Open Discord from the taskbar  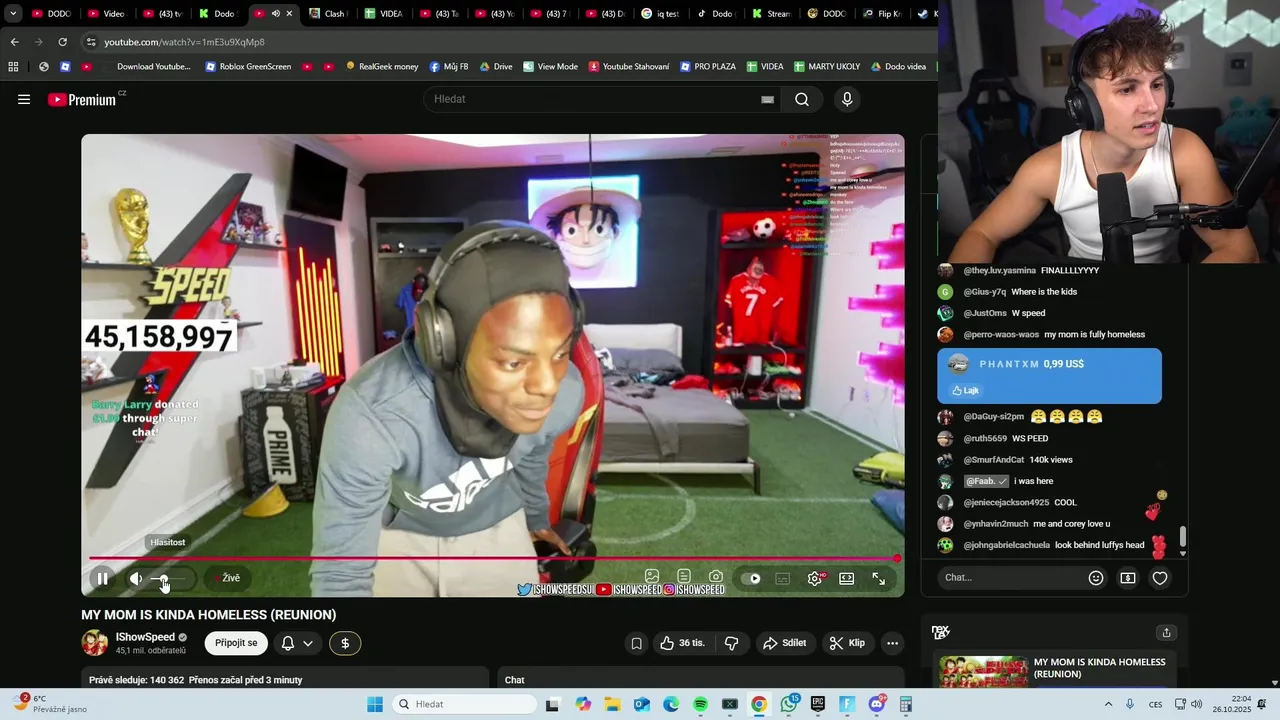877,704
